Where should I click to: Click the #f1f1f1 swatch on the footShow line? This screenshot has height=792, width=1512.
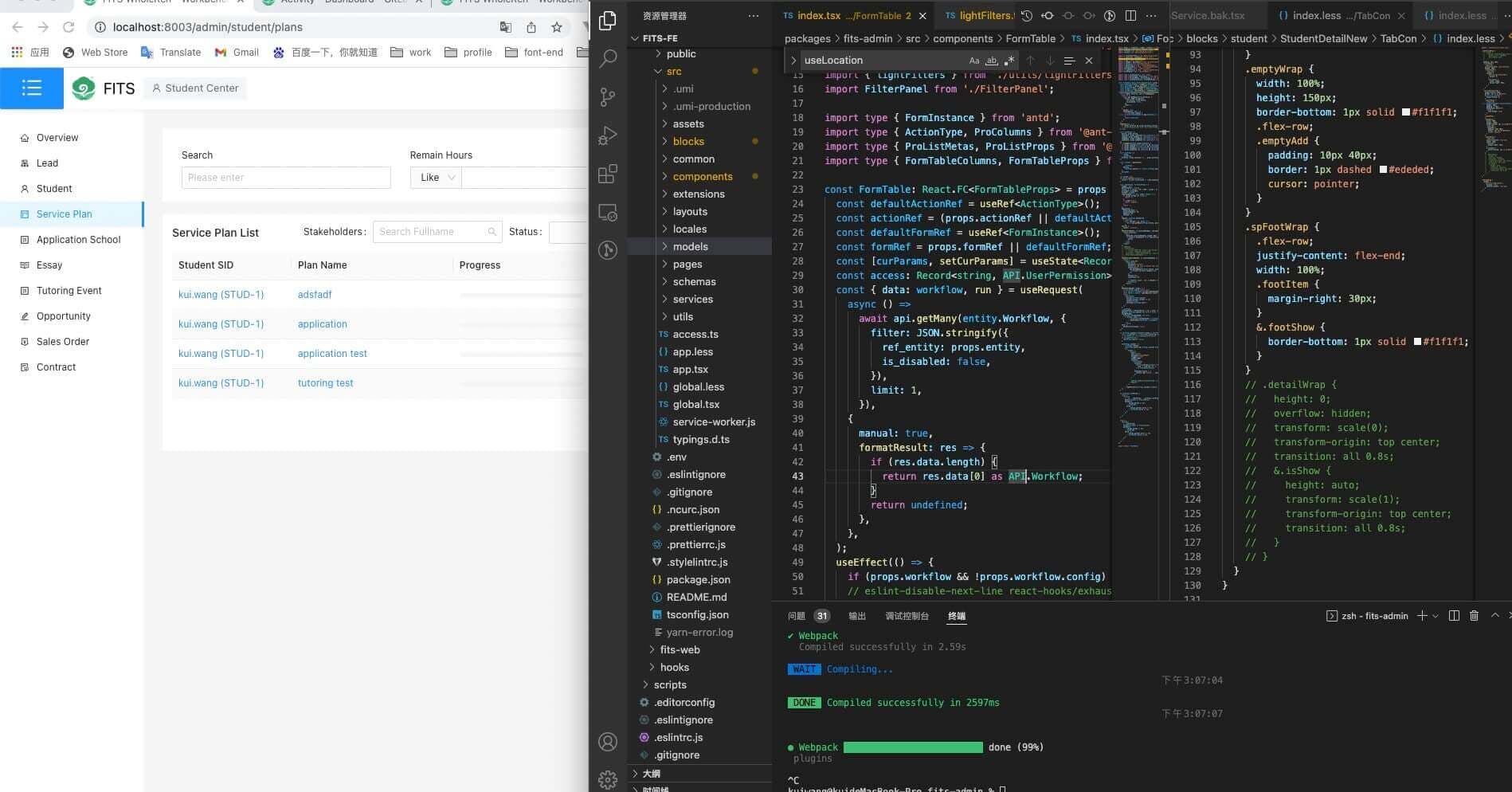[1418, 342]
